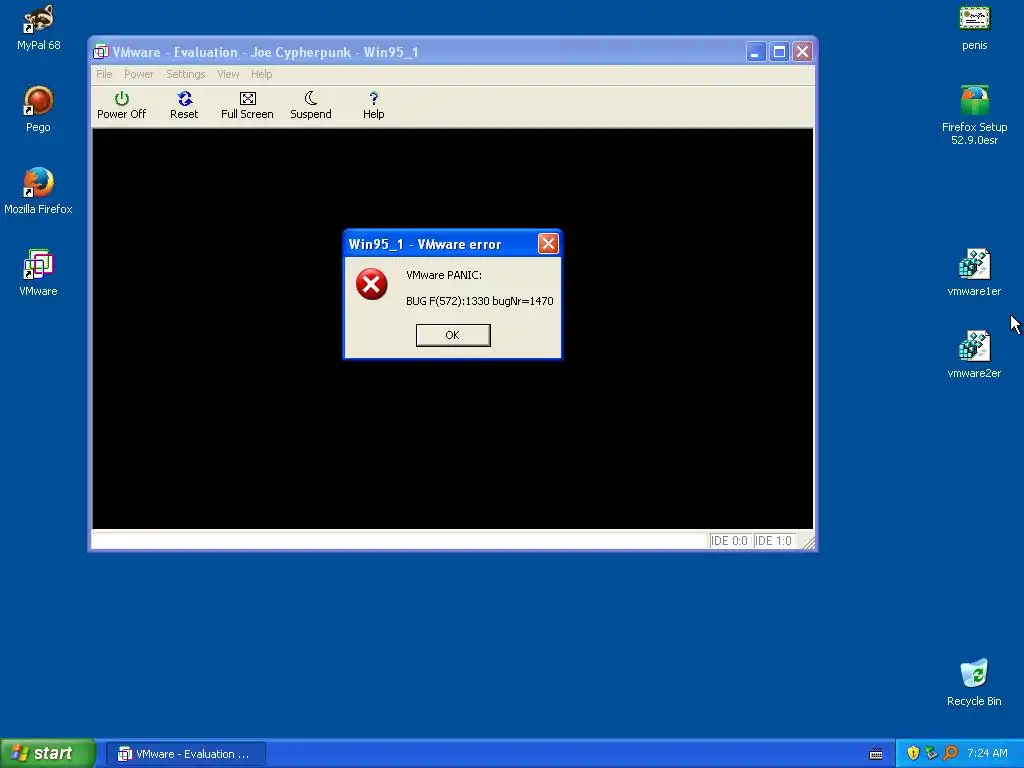Image resolution: width=1024 pixels, height=768 pixels.
Task: Select the vmware1er registry file icon
Action: coord(974,273)
